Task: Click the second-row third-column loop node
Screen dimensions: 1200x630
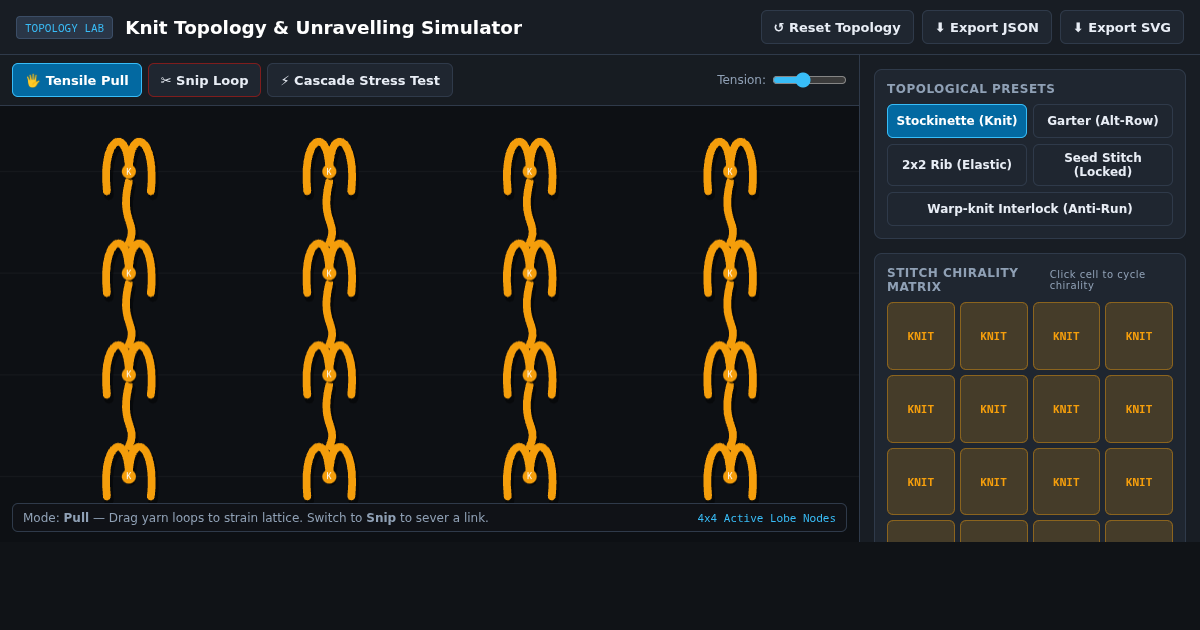Action: pyautogui.click(x=530, y=273)
